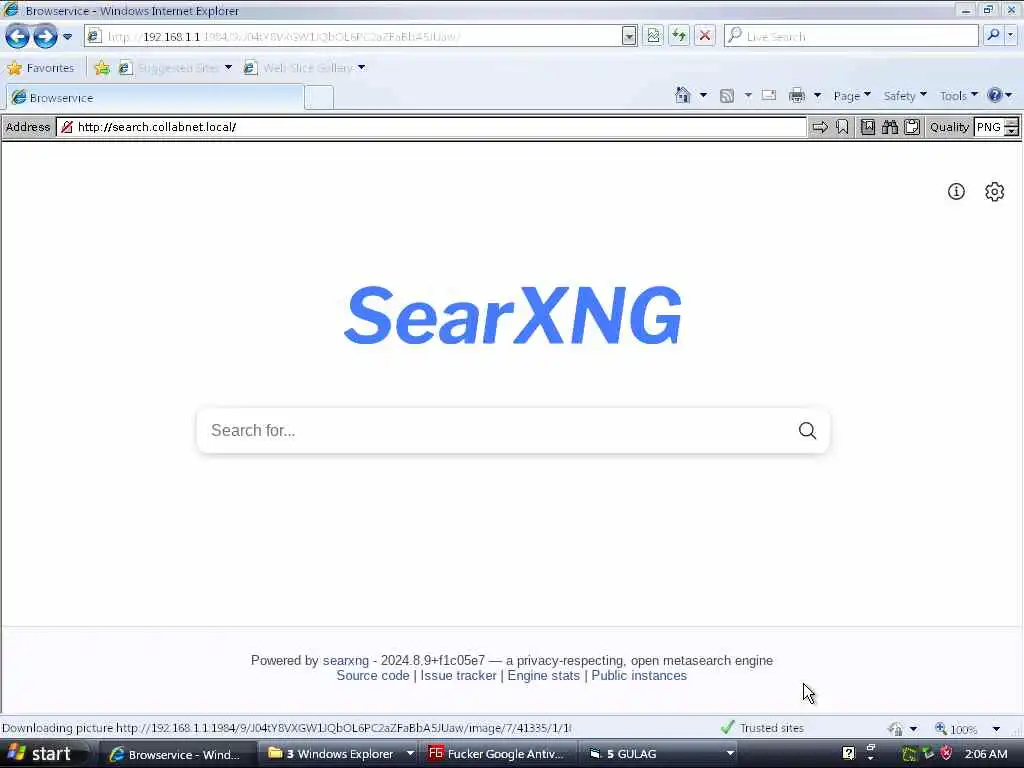The width and height of the screenshot is (1024, 768).
Task: Open a new blank tab
Action: pos(319,98)
